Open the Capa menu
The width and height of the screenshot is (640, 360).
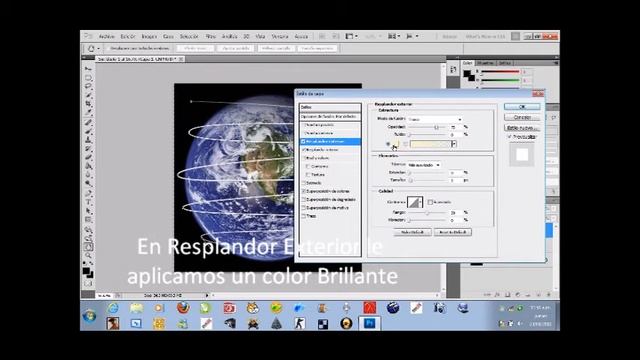coord(168,36)
